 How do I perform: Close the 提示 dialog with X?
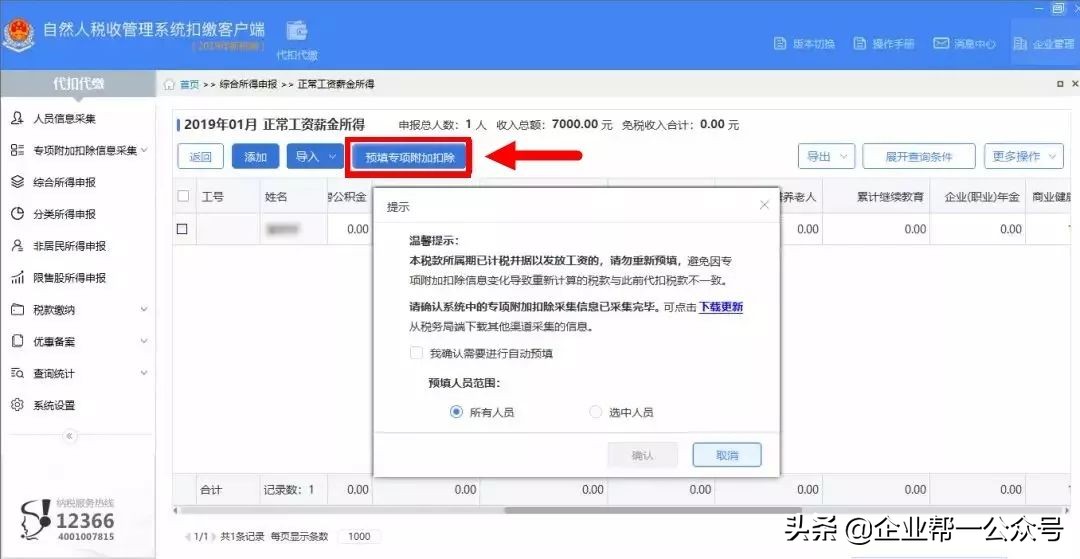(x=764, y=205)
